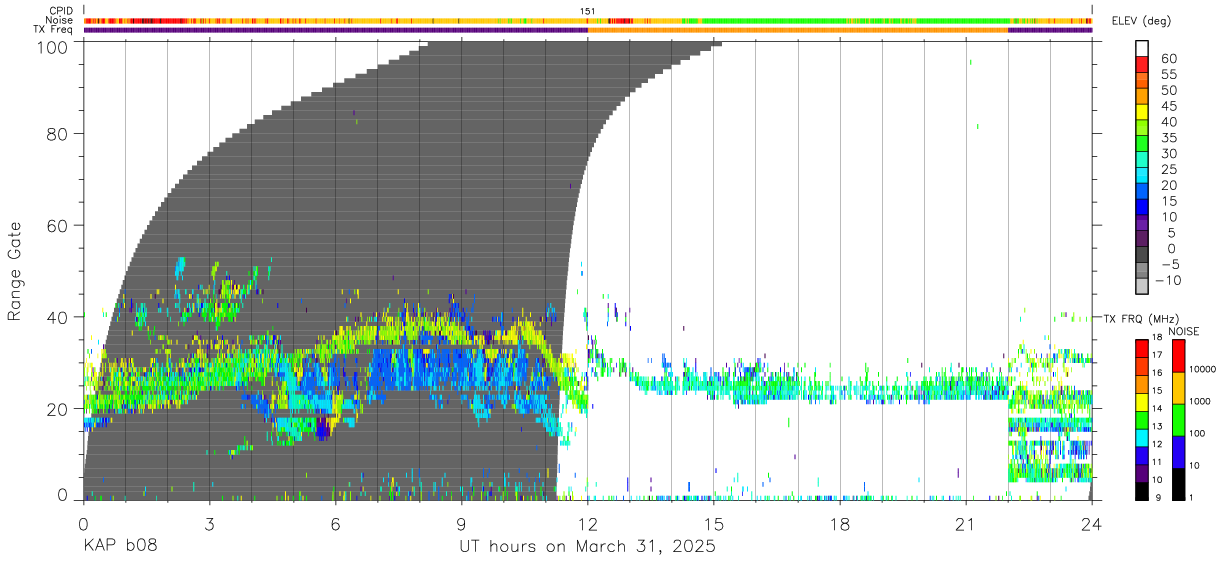Pick the yellow 1000–10000 NOISE swatch
The height and width of the screenshot is (567, 1228).
coord(1178,387)
